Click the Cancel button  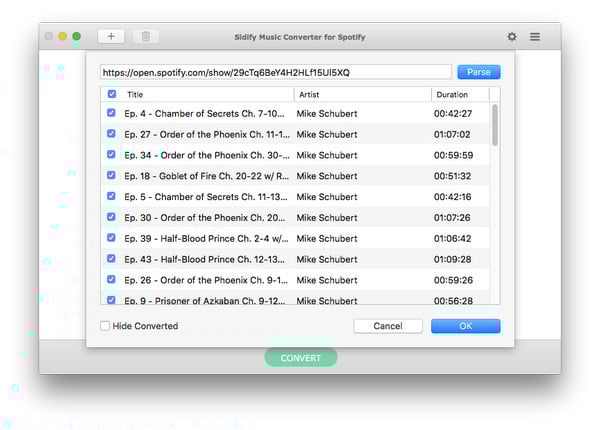[388, 326]
